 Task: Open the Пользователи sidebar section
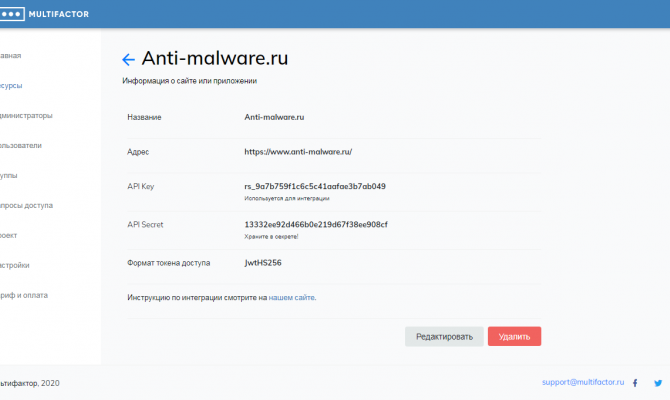21,145
